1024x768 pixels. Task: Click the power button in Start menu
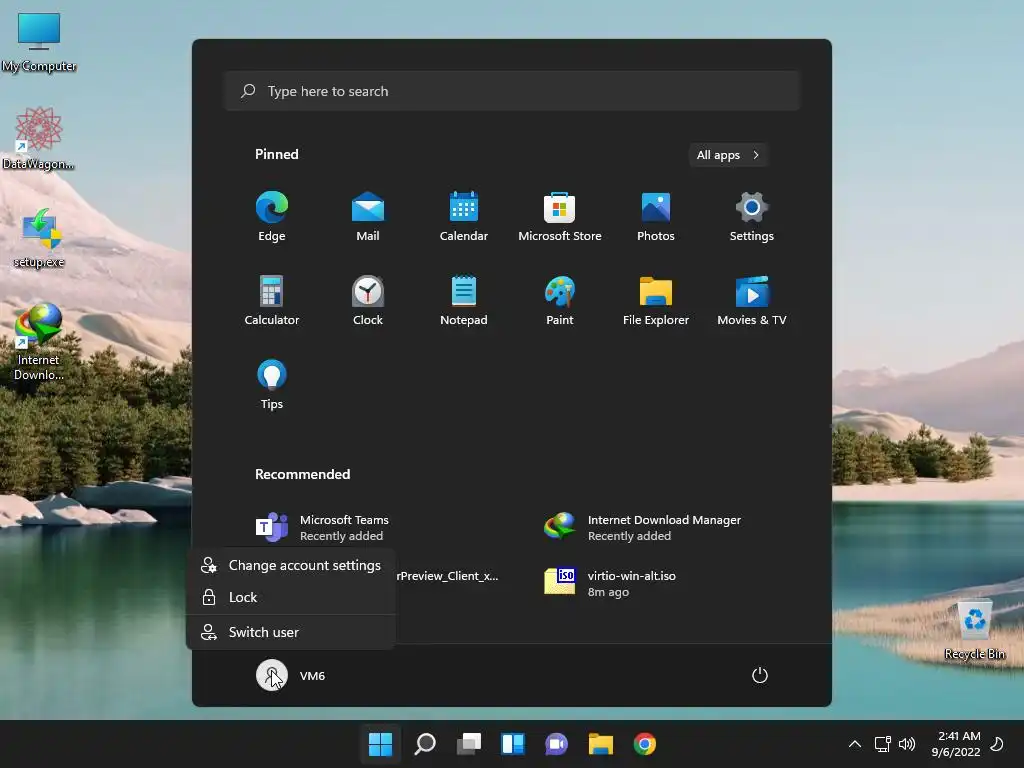tap(760, 675)
